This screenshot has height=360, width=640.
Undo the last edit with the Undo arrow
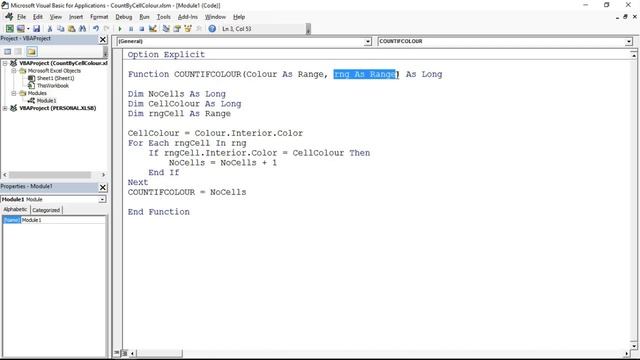[x=96, y=29]
